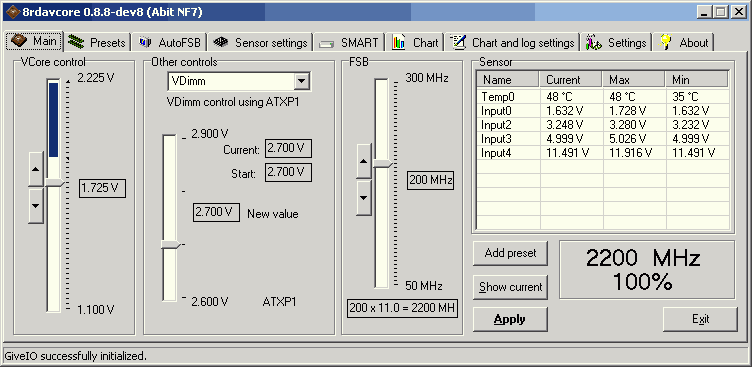Screen dimensions: 752x367
Task: Select the Input4 sensor row
Action: point(603,153)
